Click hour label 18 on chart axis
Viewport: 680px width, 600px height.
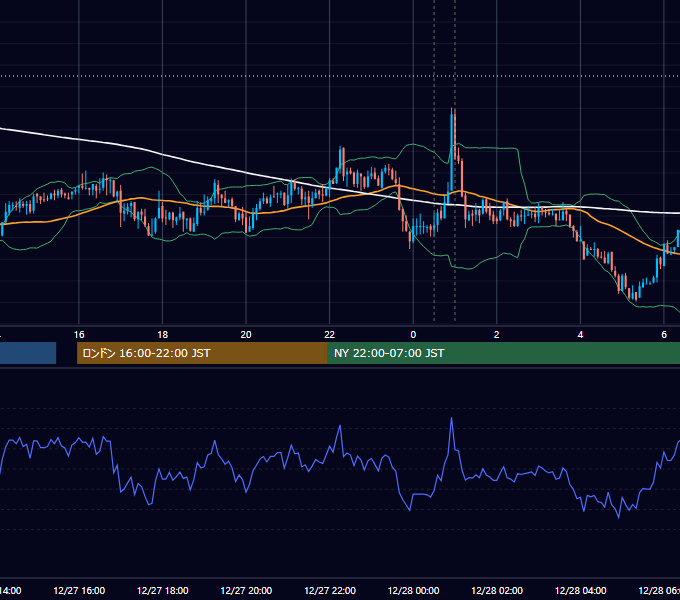click(163, 335)
